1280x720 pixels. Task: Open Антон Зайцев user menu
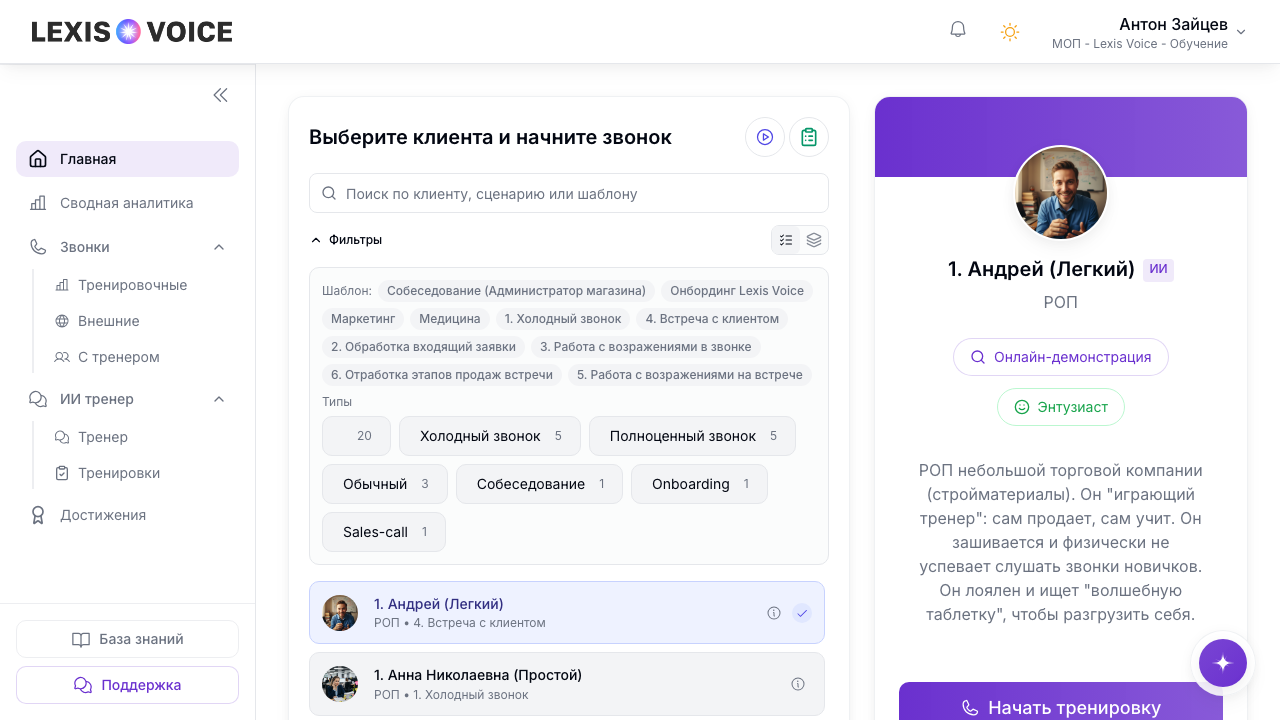1147,32
